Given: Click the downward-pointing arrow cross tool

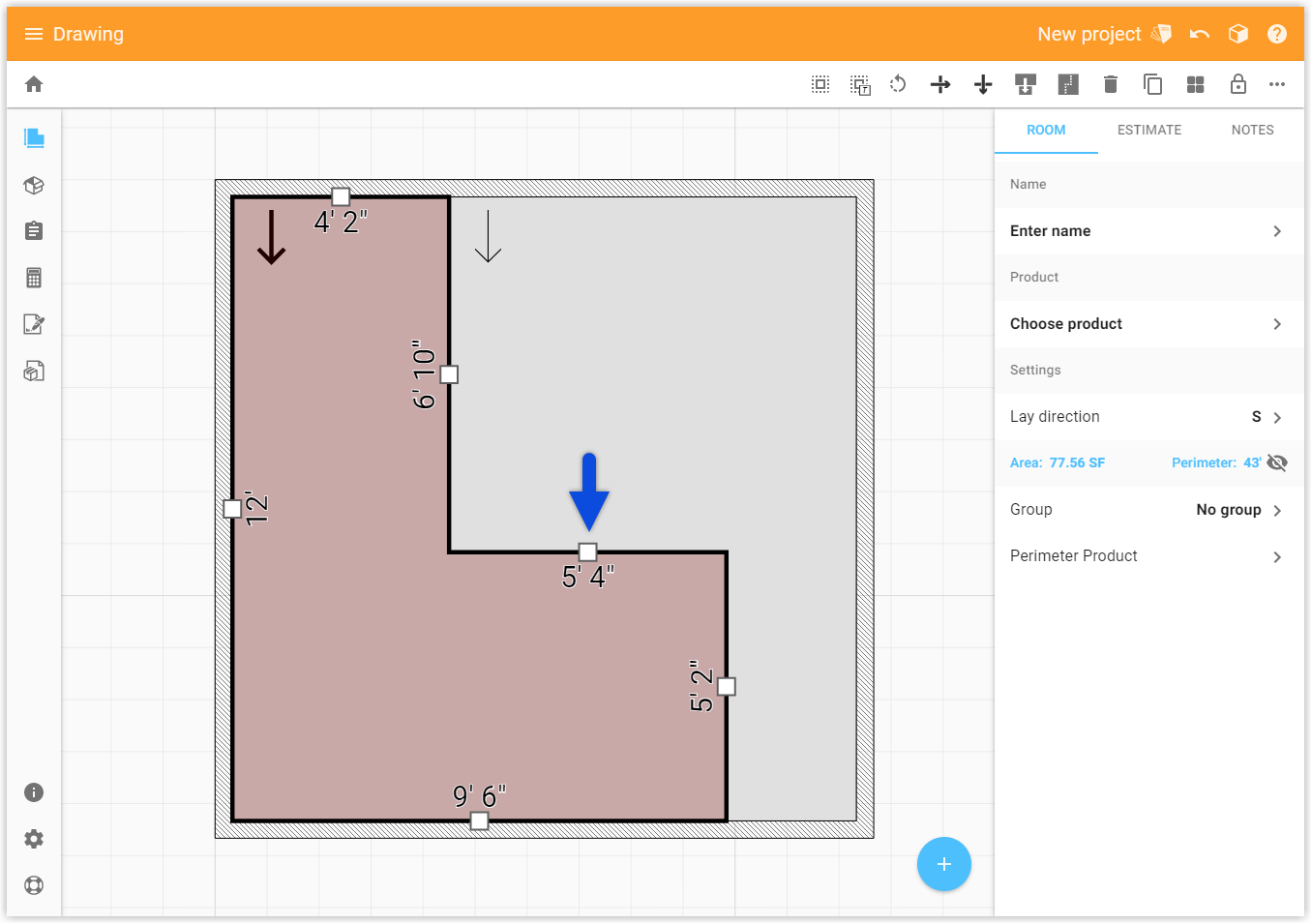Looking at the screenshot, I should [983, 85].
